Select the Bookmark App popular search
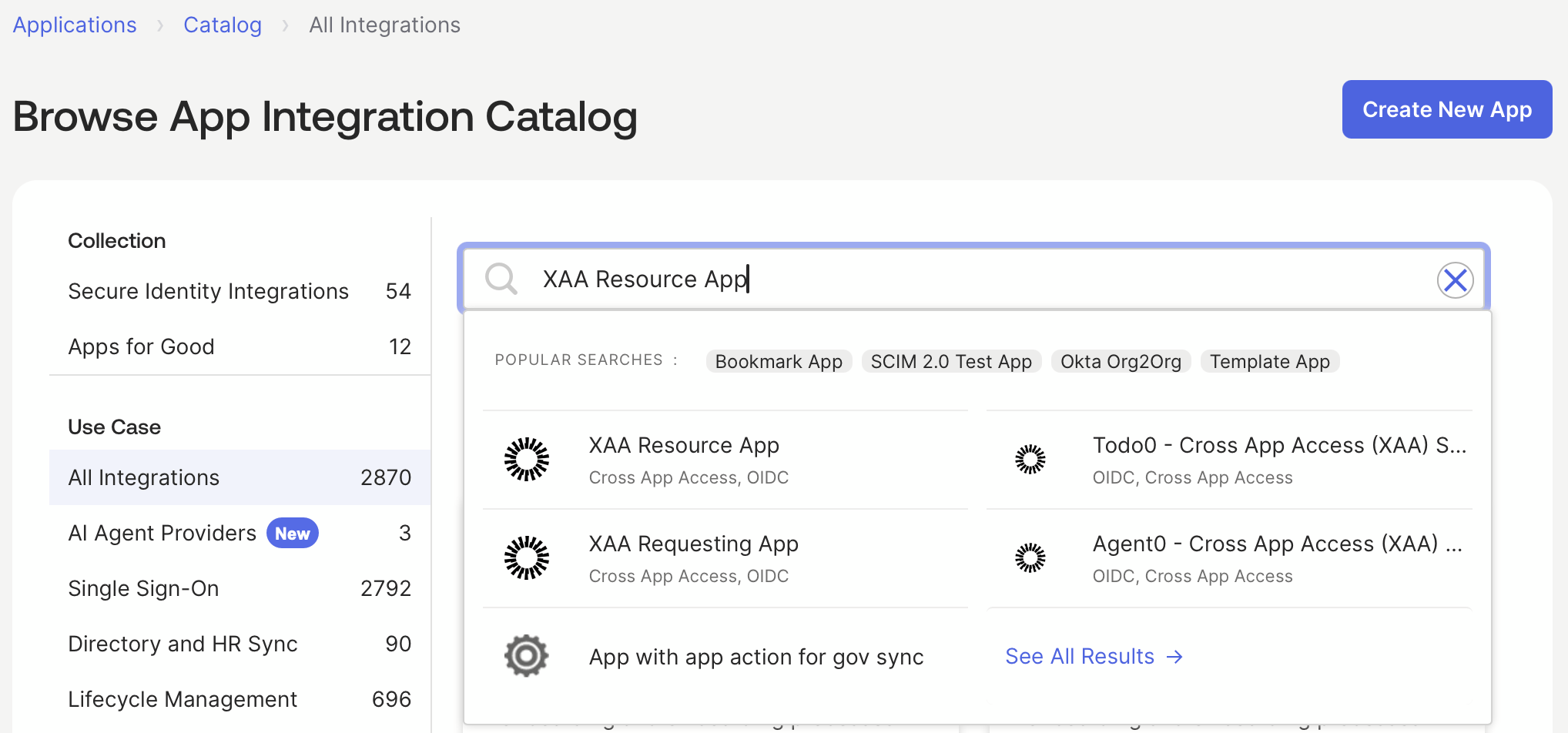The image size is (1568, 733). 779,361
